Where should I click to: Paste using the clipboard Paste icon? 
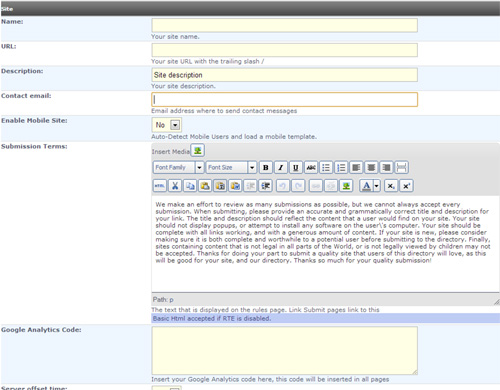coord(205,186)
